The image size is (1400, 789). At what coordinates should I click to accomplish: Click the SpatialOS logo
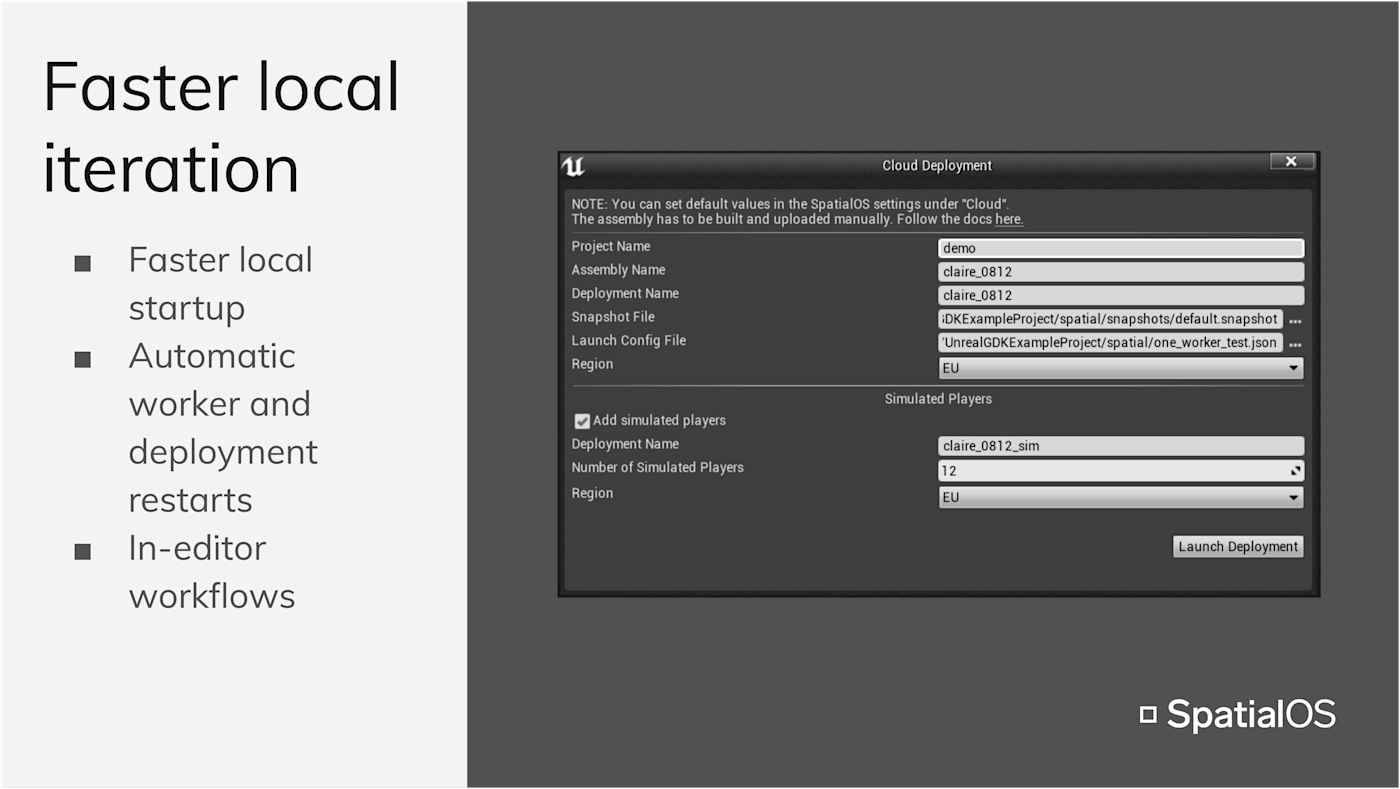pos(1238,714)
